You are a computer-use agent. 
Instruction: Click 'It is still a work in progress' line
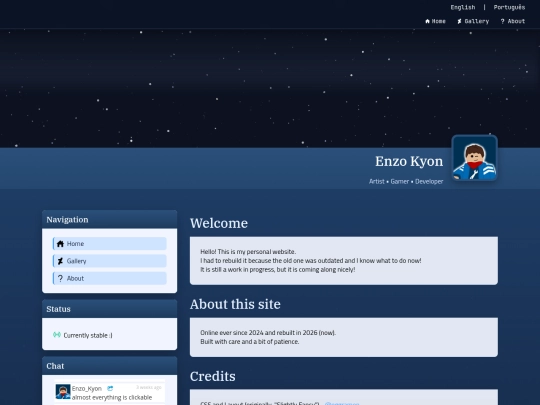278,270
